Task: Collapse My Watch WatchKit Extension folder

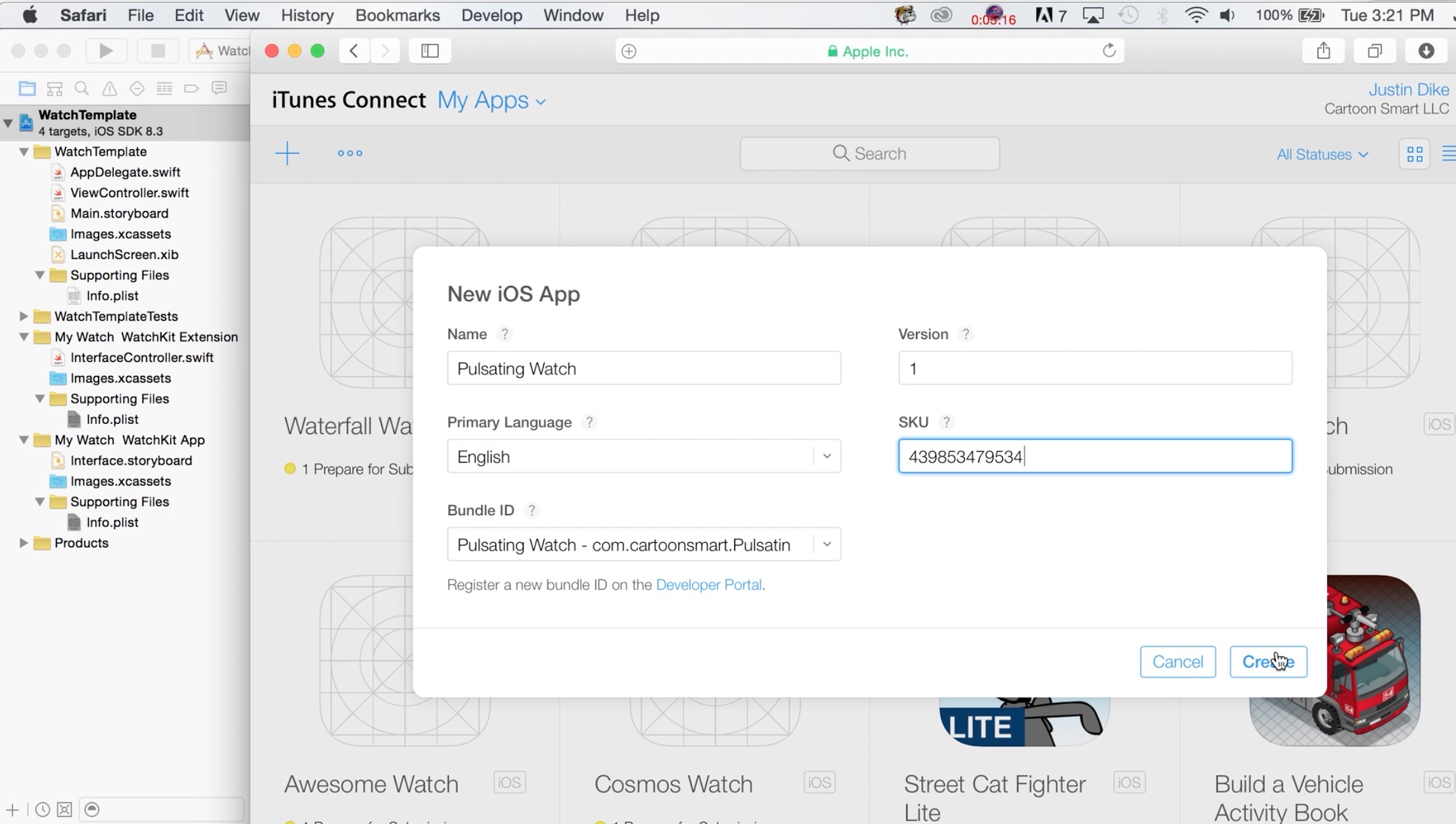Action: (x=24, y=337)
